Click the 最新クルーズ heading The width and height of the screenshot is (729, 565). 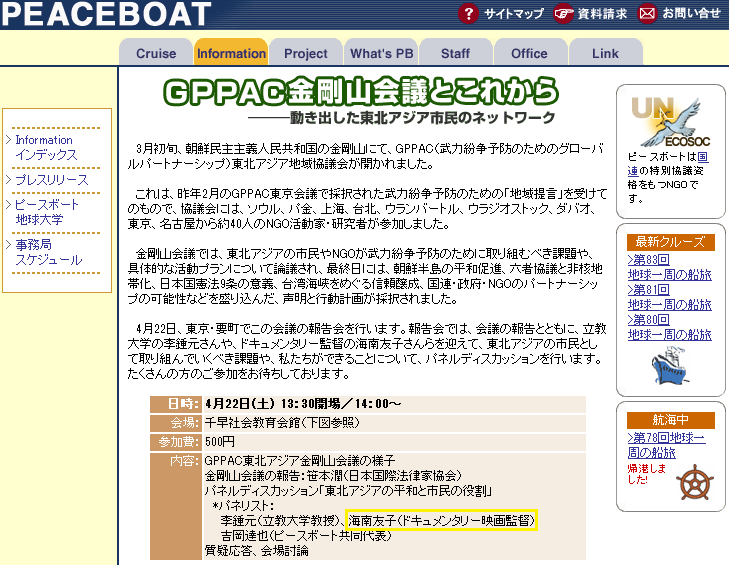[x=670, y=242]
